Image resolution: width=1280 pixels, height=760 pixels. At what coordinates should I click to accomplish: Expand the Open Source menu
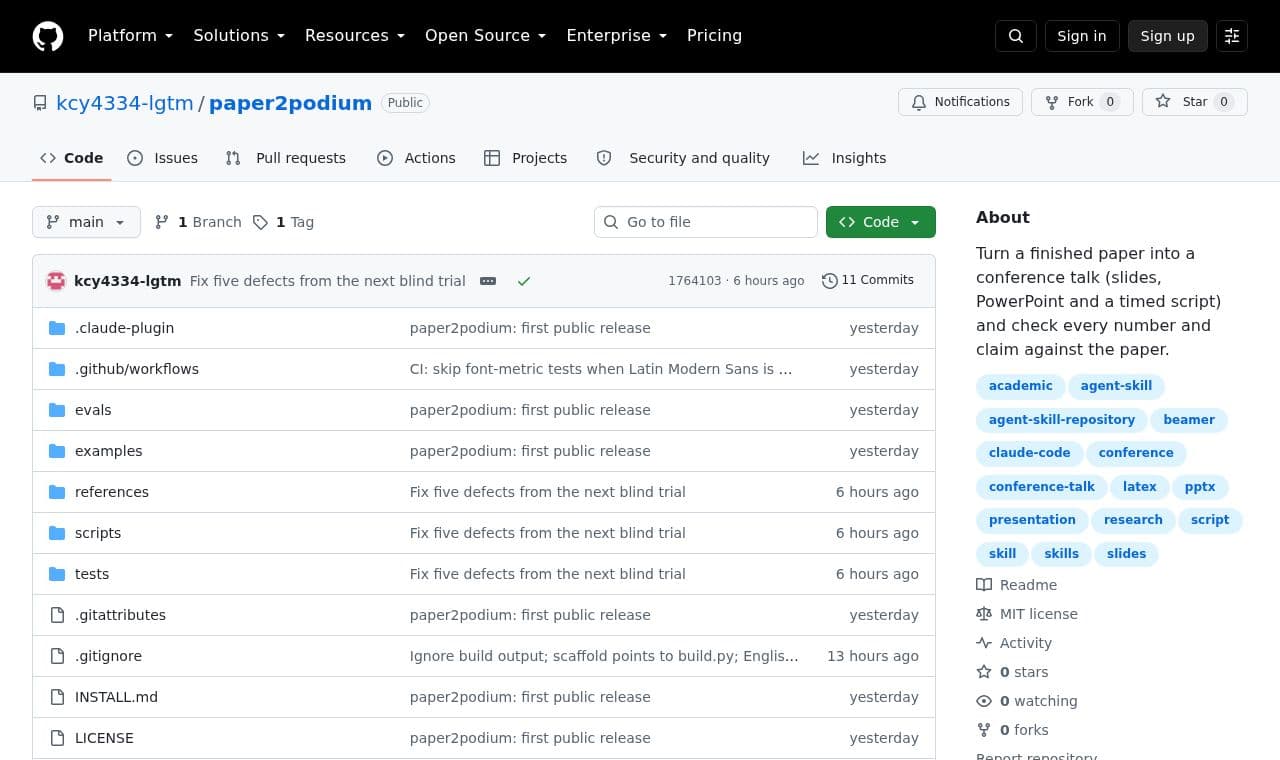[486, 36]
